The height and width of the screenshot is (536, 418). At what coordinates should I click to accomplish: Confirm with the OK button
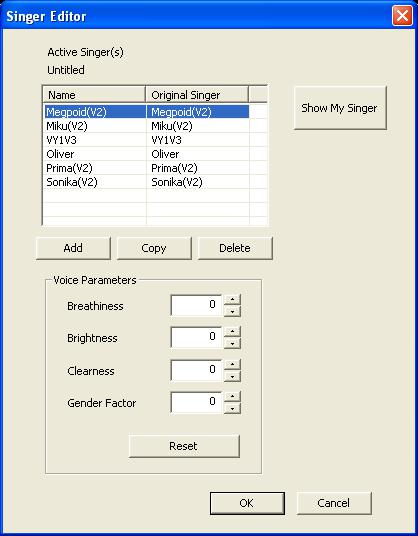(247, 503)
